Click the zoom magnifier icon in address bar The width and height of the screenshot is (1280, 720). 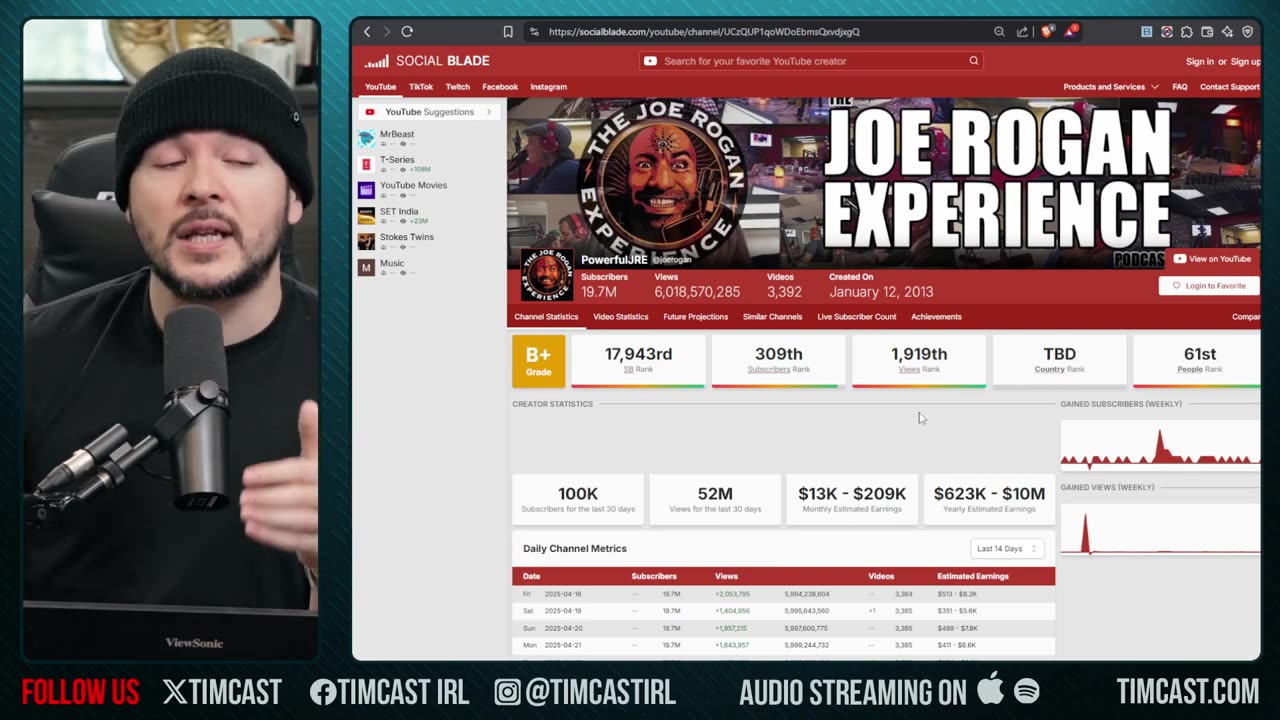click(999, 32)
